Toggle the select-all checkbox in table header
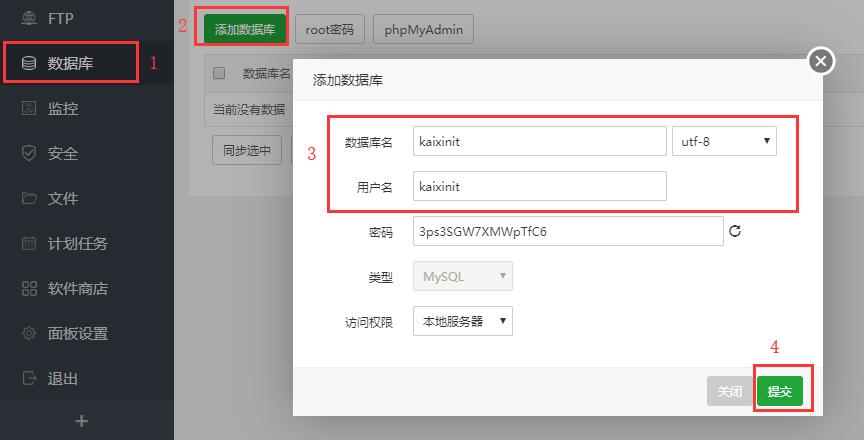 (x=220, y=73)
